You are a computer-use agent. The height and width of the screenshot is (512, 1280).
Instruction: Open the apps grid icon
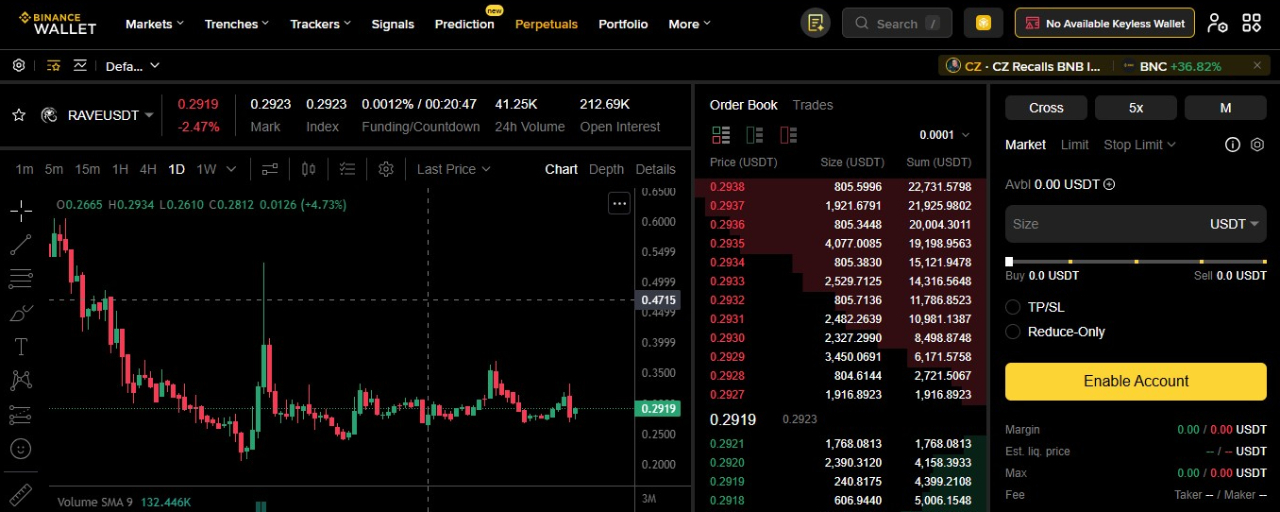coord(1252,23)
